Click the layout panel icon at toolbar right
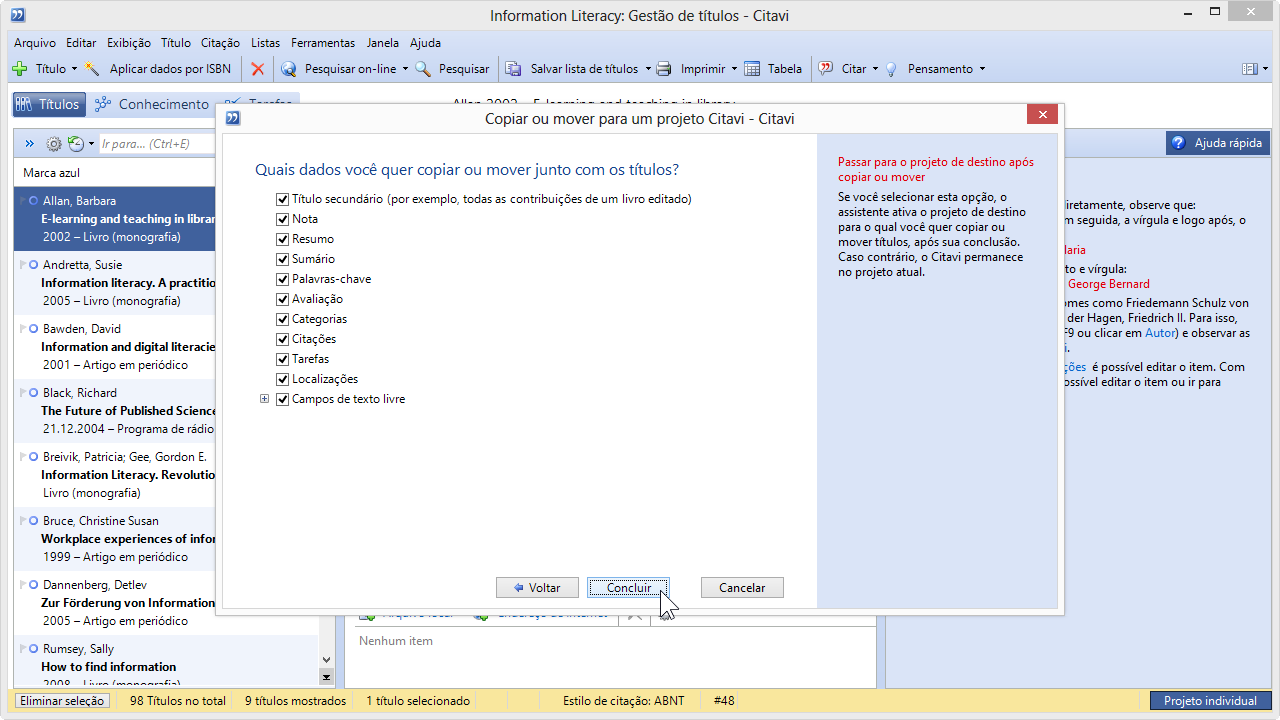Image resolution: width=1280 pixels, height=720 pixels. 1249,69
